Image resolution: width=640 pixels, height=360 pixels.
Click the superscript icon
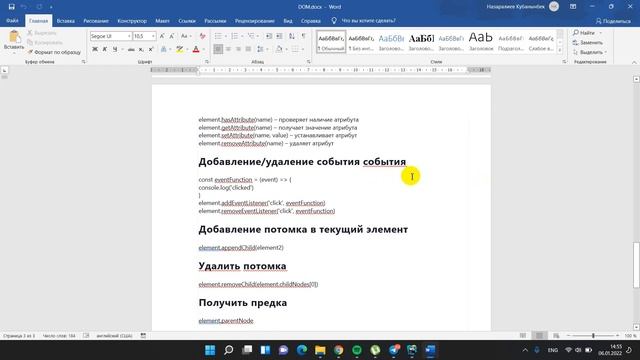click(151, 49)
